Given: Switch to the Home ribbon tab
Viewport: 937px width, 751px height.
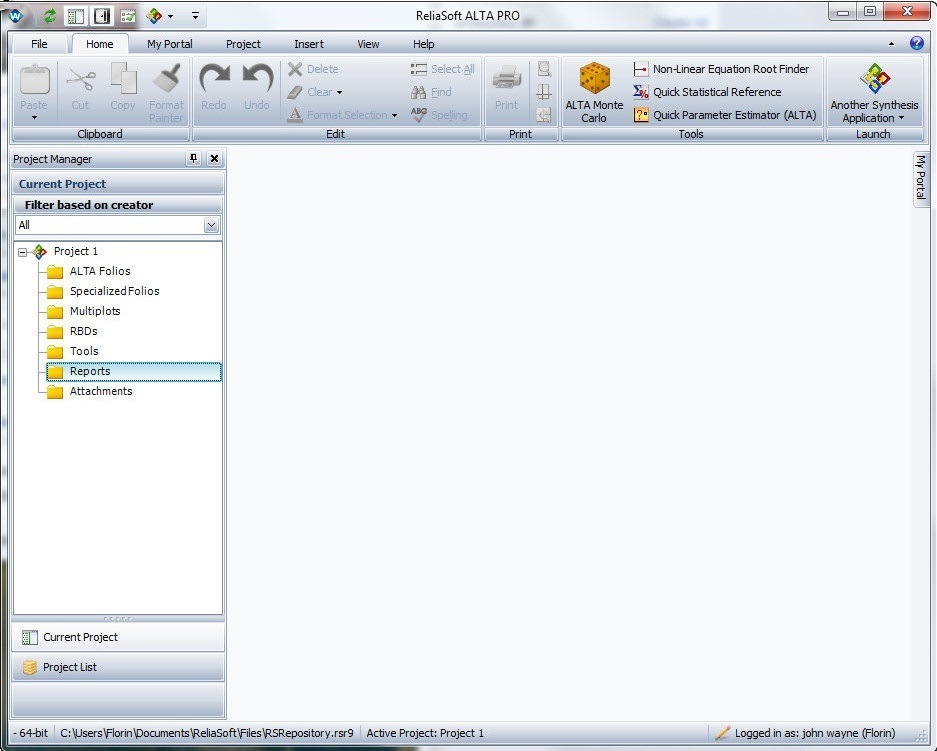Looking at the screenshot, I should pos(100,44).
